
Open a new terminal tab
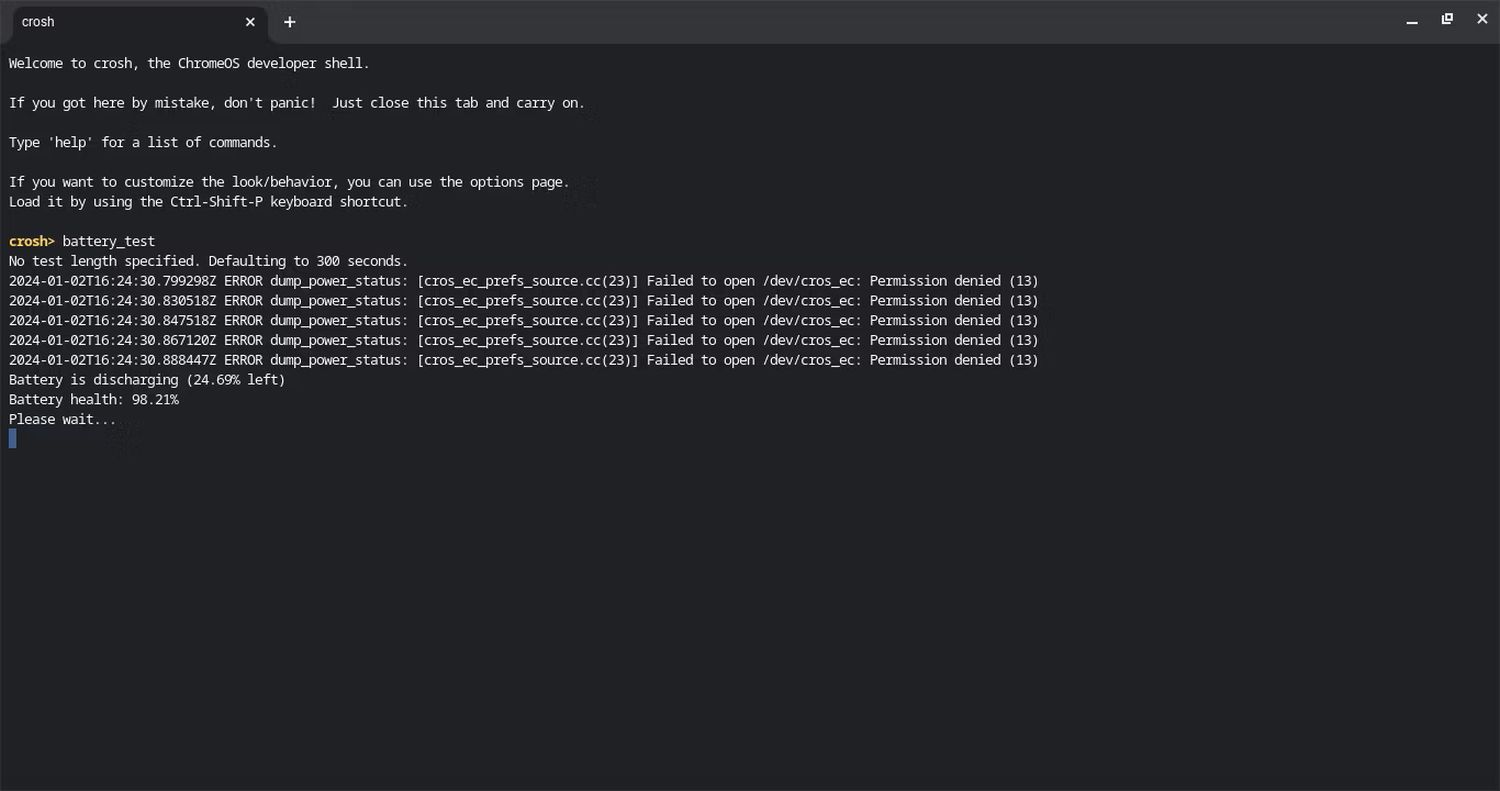pyautogui.click(x=289, y=22)
